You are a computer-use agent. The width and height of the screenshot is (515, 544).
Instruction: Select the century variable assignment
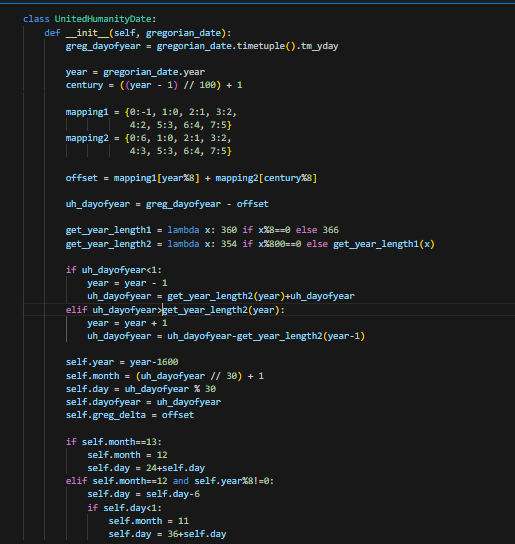[x=154, y=85]
